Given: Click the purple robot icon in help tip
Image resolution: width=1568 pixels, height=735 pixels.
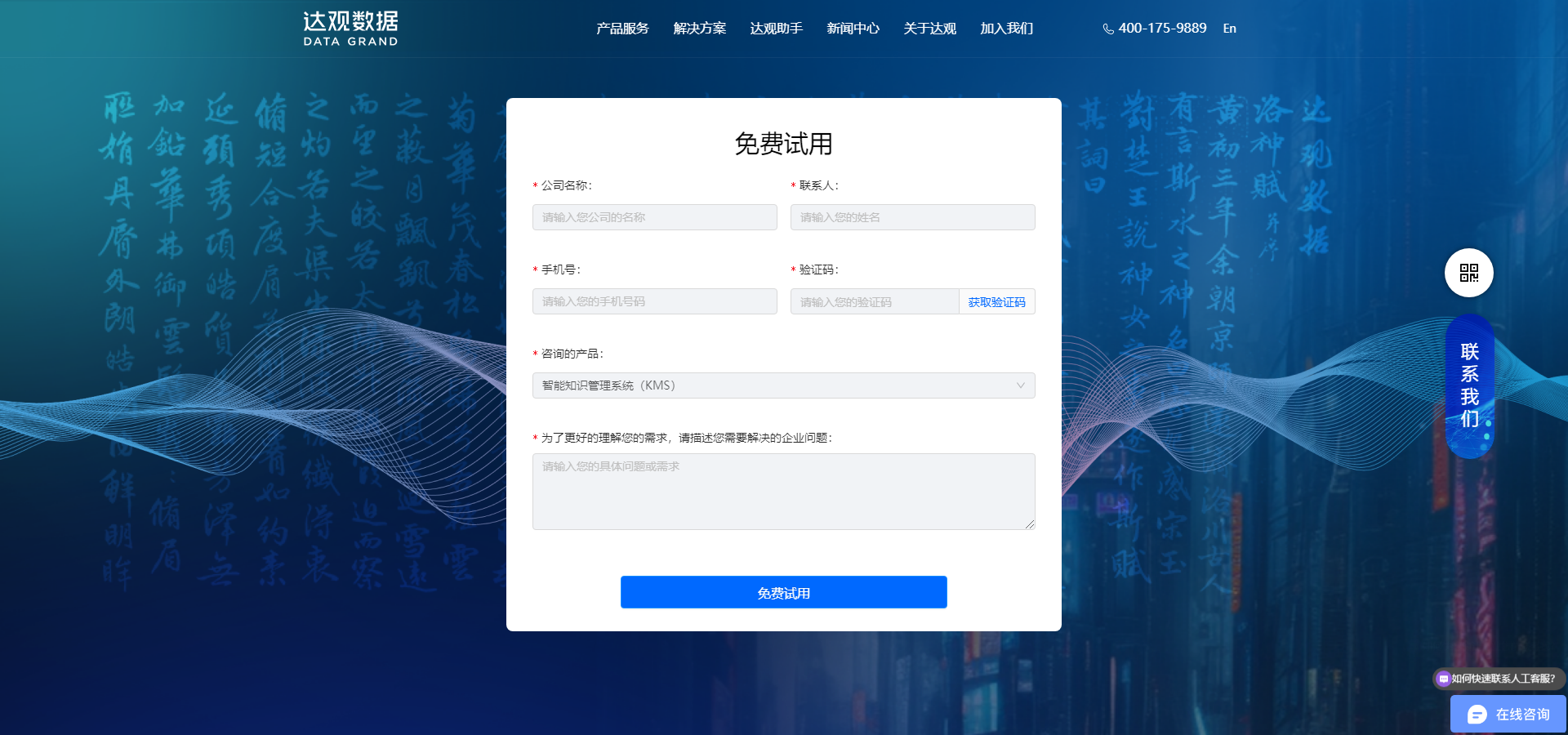Looking at the screenshot, I should 1444,679.
